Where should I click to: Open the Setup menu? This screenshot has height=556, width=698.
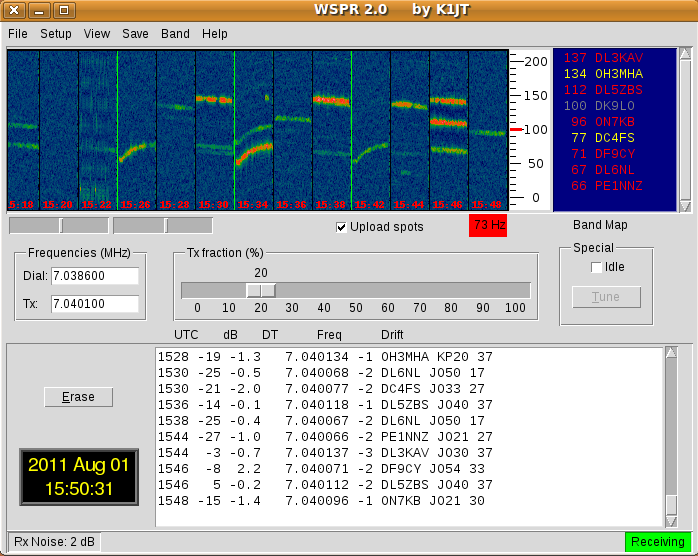[x=56, y=34]
